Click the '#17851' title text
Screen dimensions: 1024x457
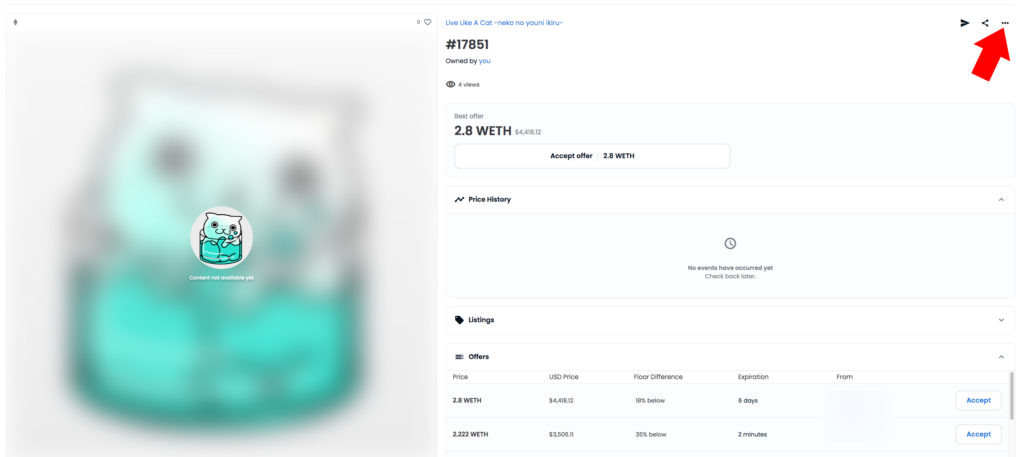(467, 45)
